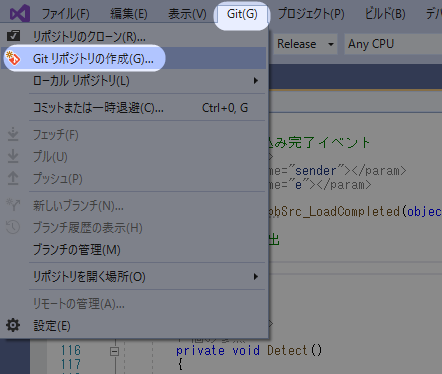Select フェッチ(F) menu entry
Viewport: 442px width, 374px height.
133,135
